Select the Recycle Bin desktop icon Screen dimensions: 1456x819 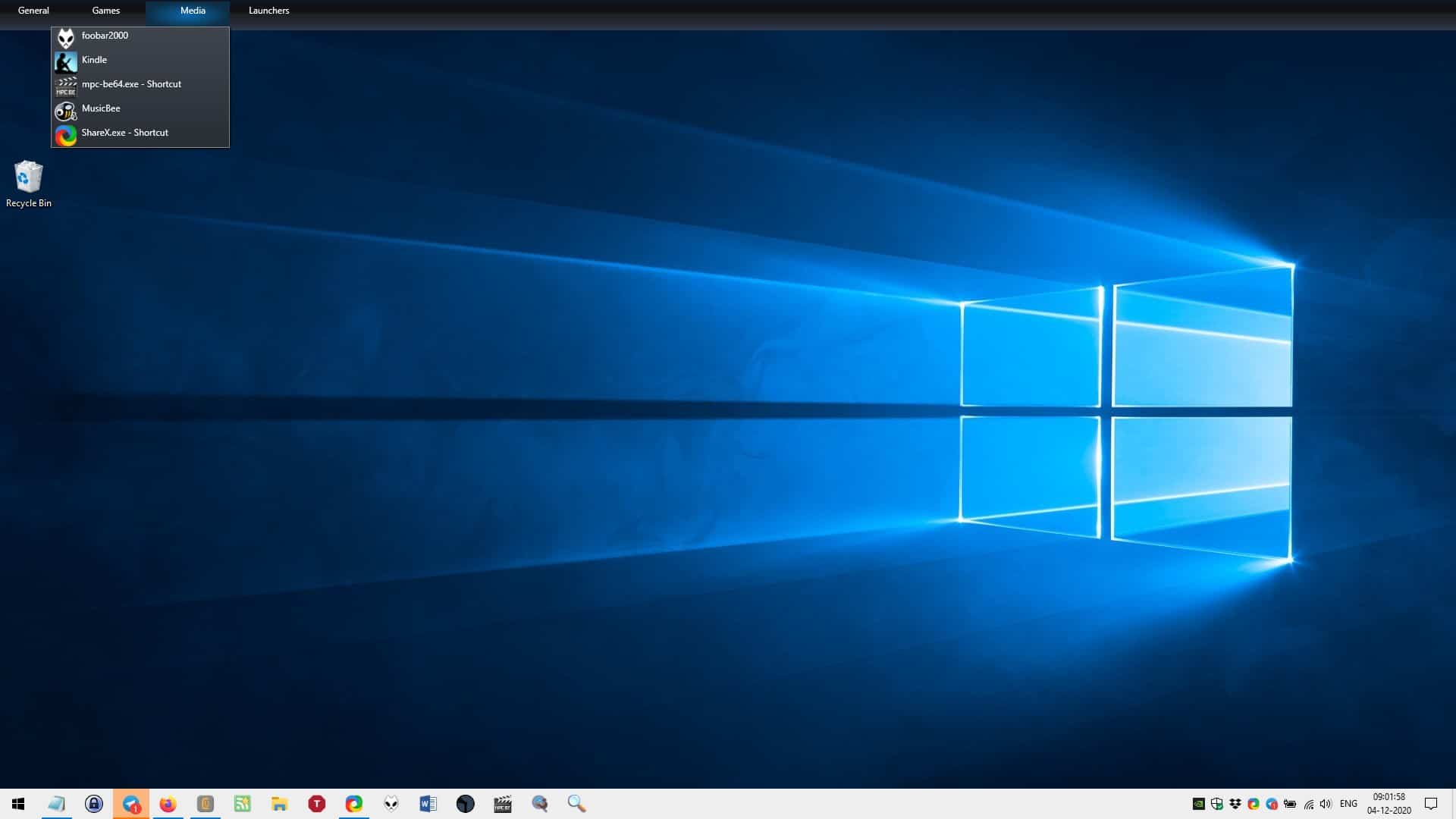[x=29, y=184]
